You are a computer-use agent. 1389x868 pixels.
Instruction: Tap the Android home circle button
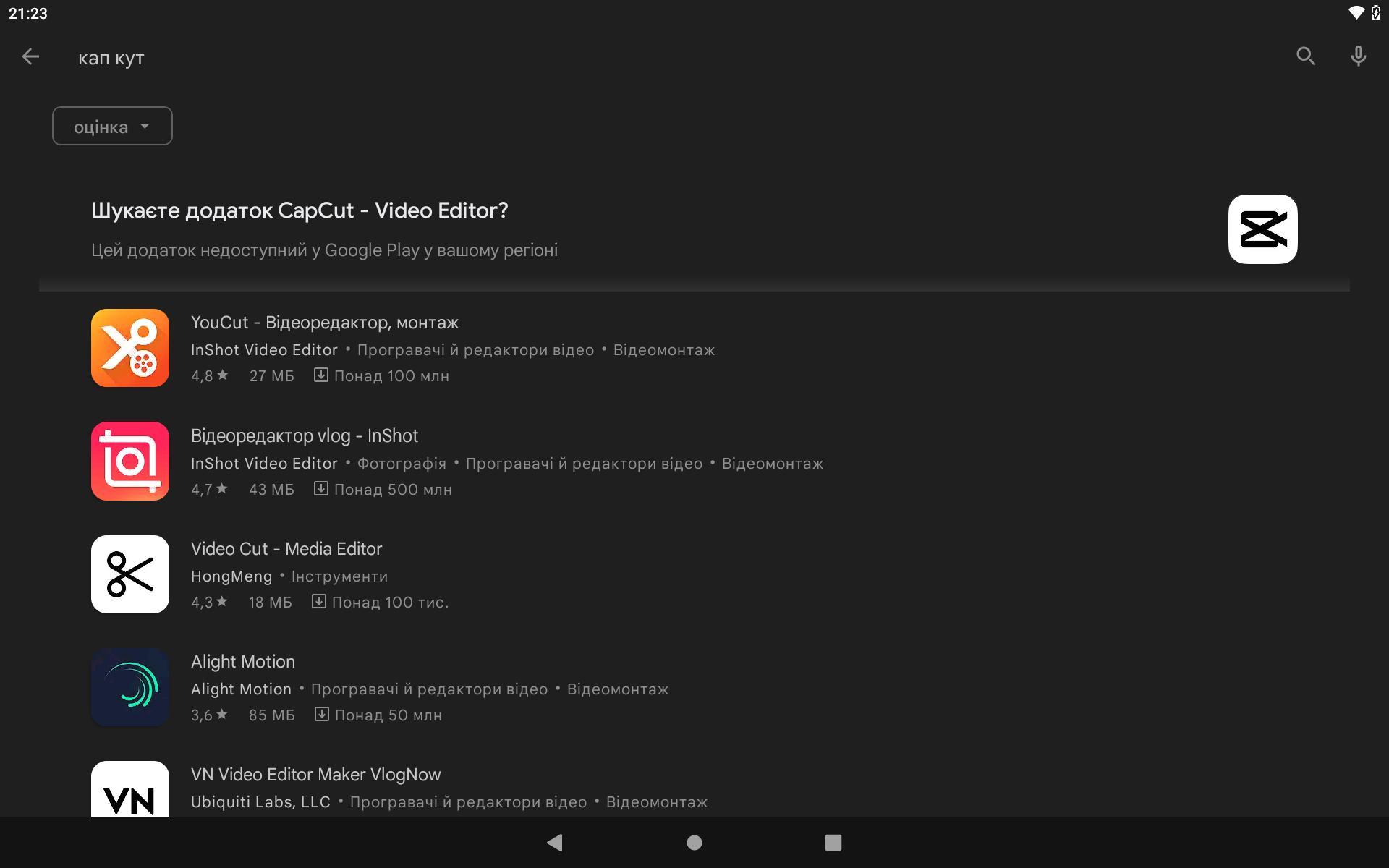[x=694, y=843]
